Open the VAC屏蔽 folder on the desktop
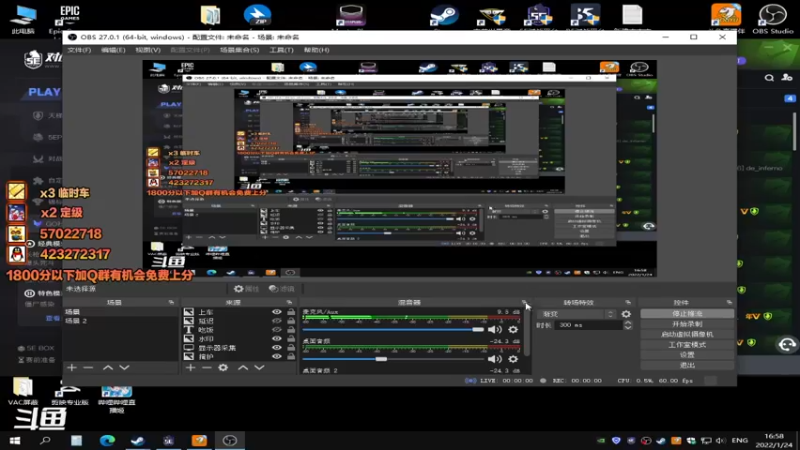 (x=23, y=392)
